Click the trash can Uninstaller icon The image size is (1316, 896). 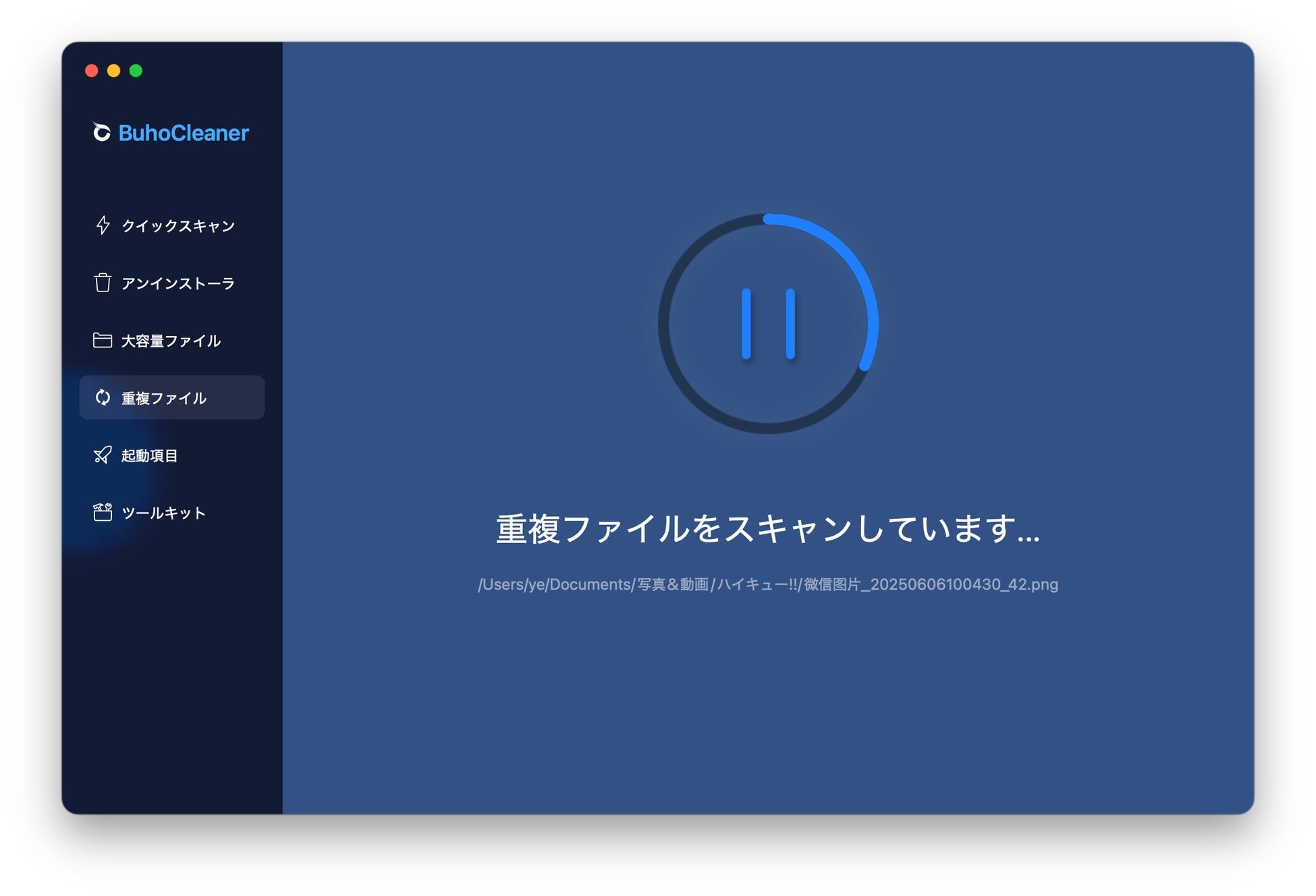(x=103, y=283)
